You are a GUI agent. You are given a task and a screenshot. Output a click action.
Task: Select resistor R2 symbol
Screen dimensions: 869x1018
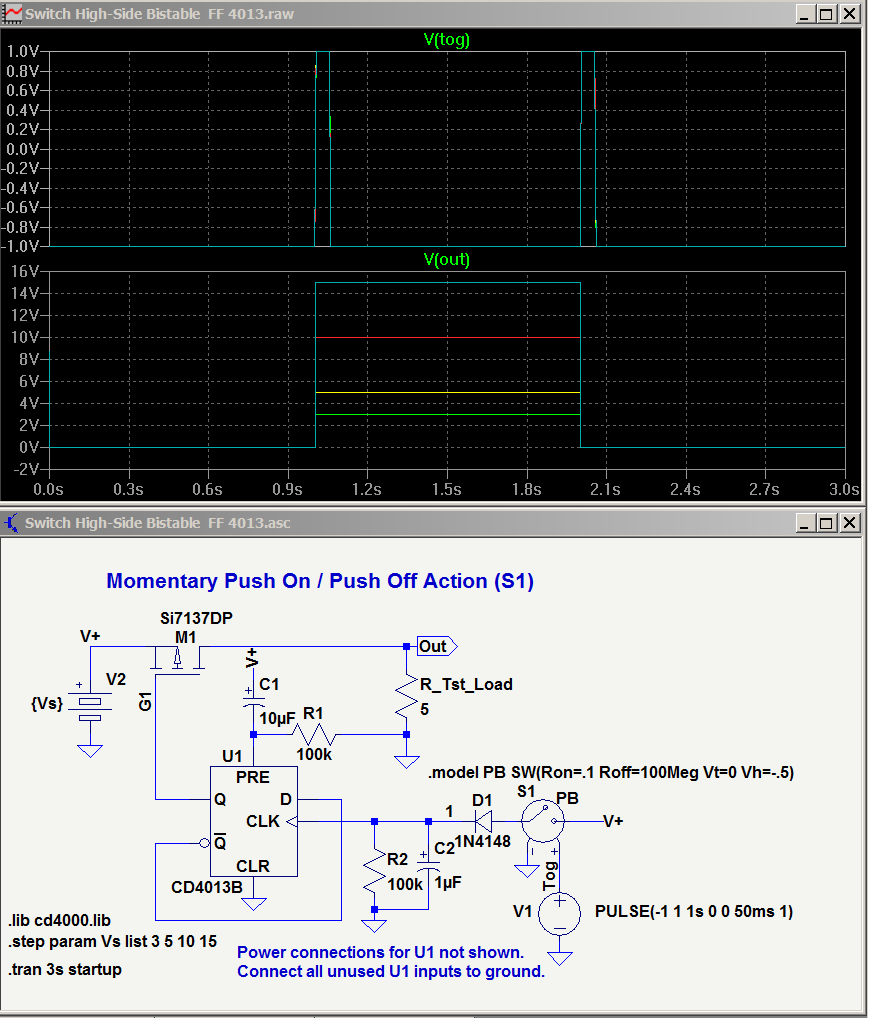coord(375,873)
